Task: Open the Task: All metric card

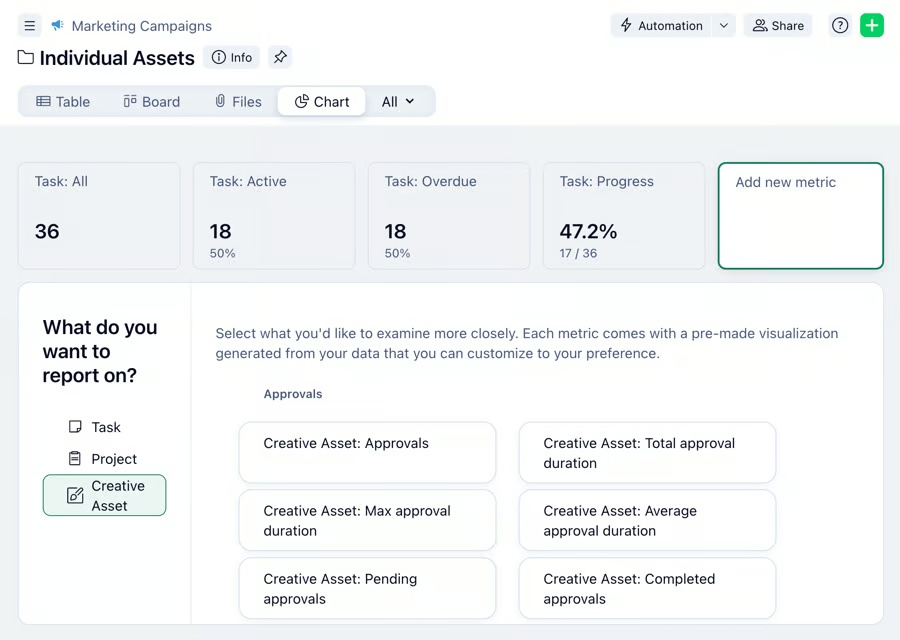Action: click(x=99, y=216)
